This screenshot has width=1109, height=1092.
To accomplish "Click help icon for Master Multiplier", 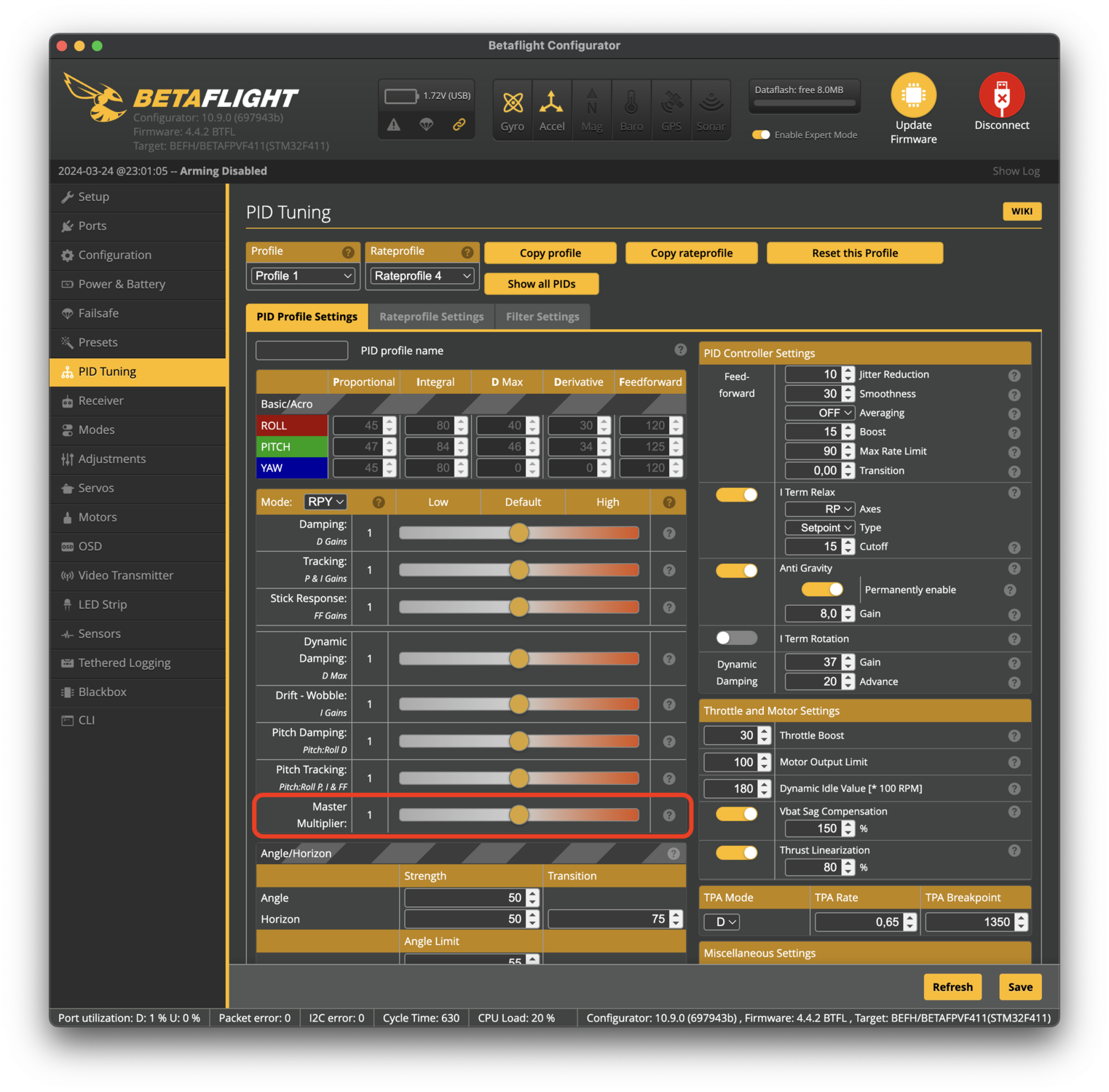I will click(x=669, y=815).
